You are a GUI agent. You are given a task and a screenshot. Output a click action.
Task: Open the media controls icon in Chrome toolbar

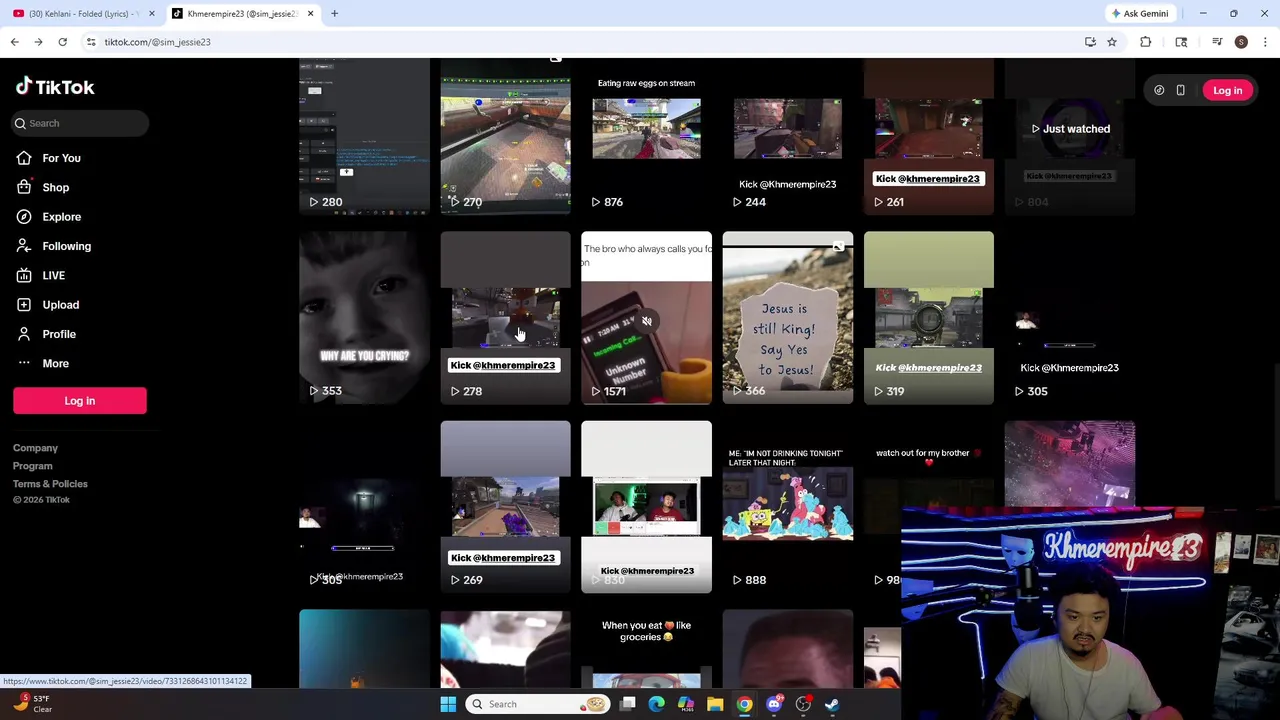(x=1217, y=42)
